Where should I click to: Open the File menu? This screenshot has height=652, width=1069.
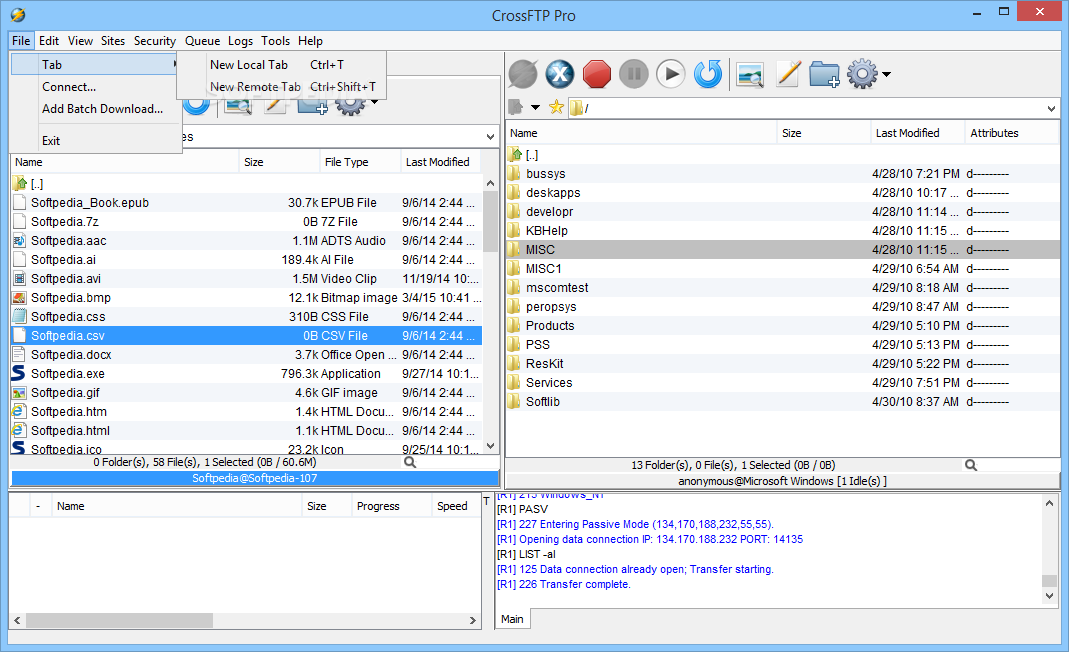coord(21,41)
